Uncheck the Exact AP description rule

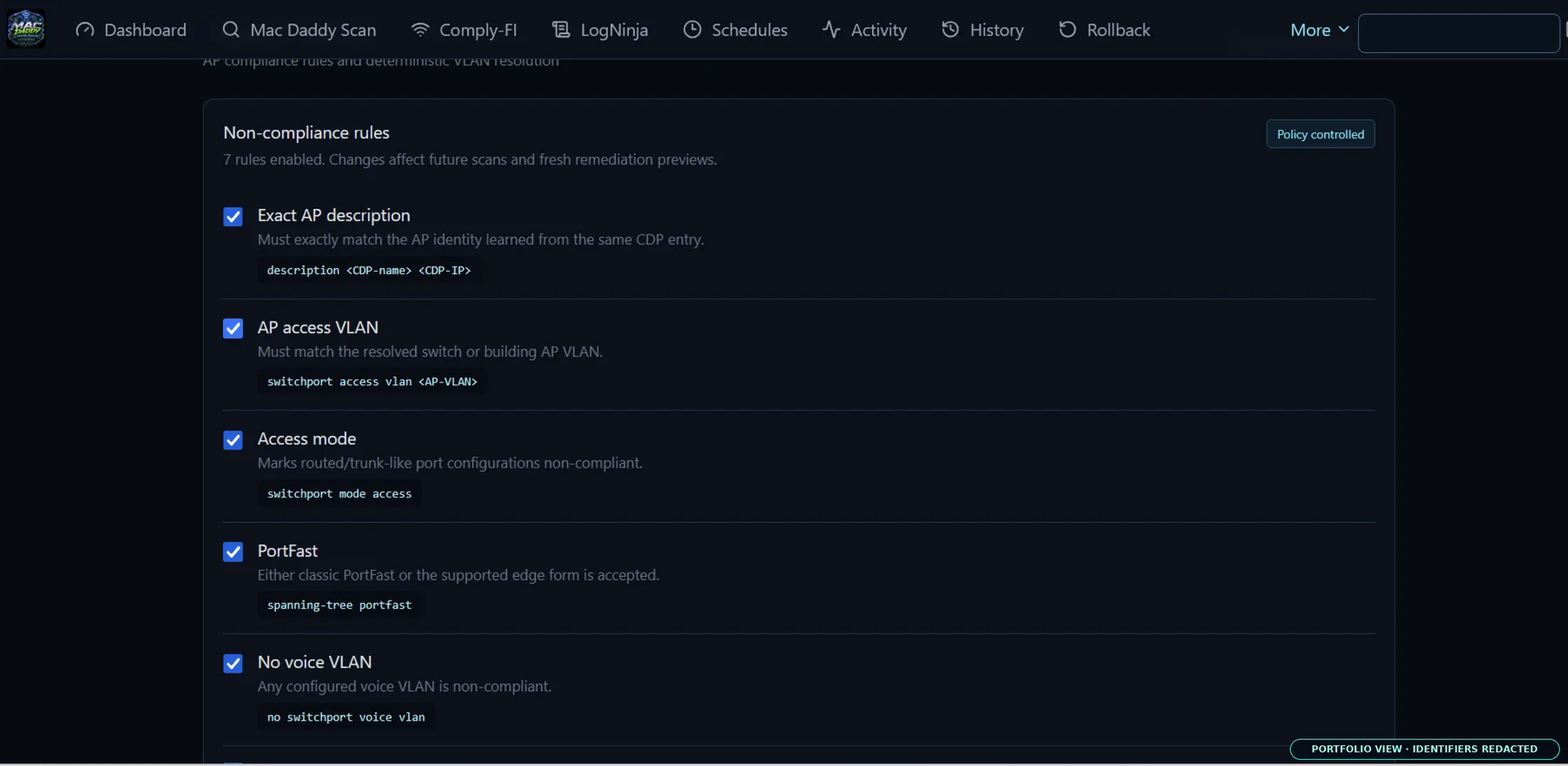point(233,216)
